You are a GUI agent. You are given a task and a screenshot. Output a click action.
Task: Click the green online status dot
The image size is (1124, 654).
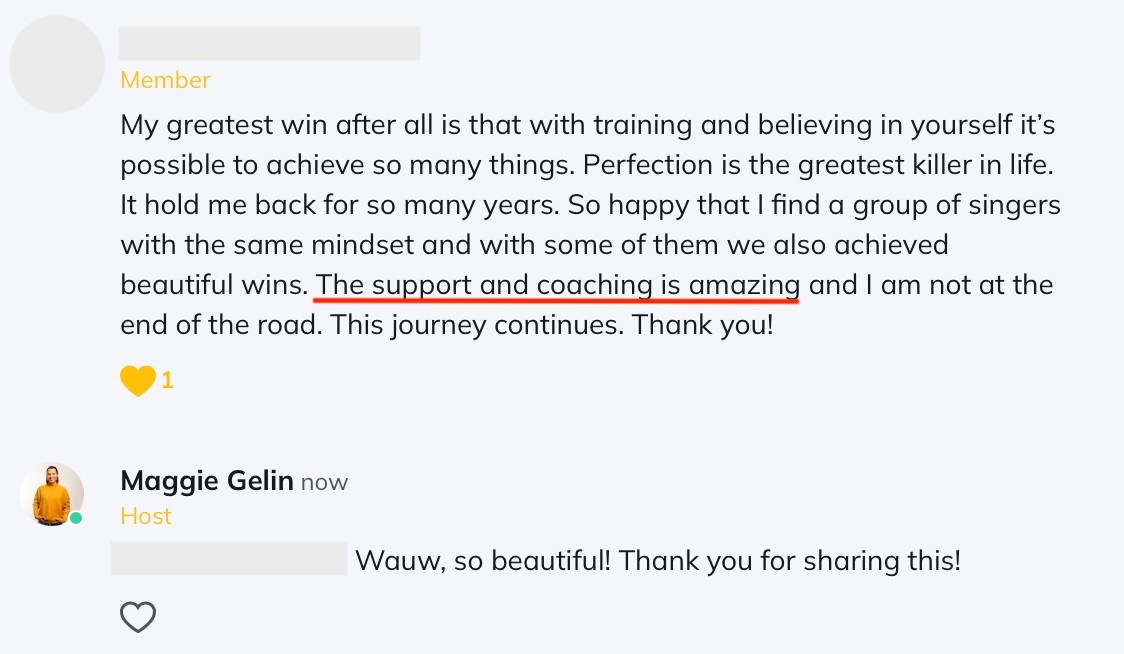click(x=76, y=518)
